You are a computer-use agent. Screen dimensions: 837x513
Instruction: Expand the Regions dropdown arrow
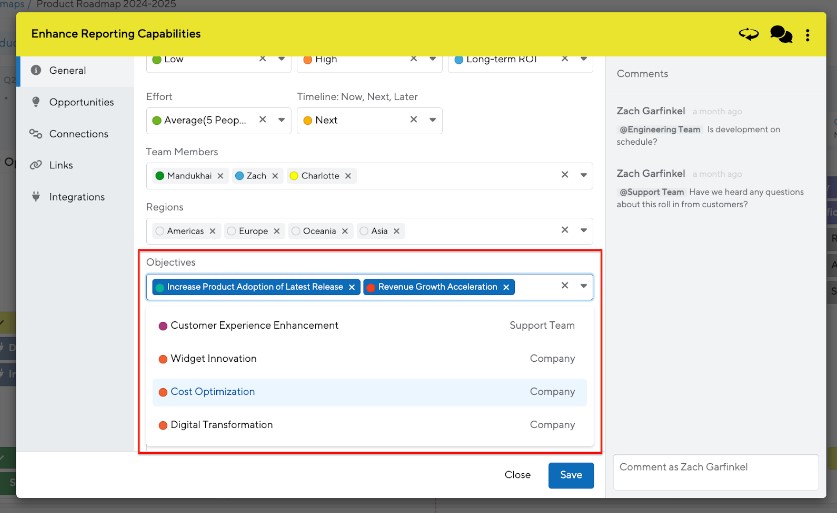tap(584, 230)
